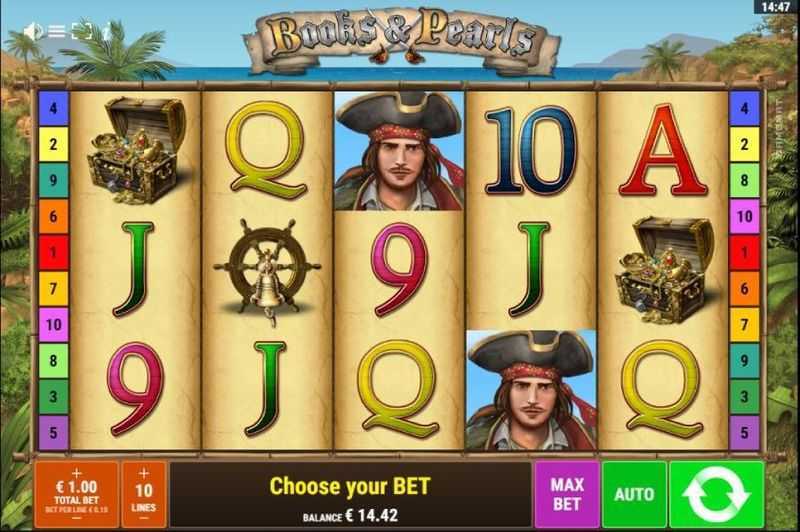The image size is (800, 532).
Task: Select payline 4 on the left column
Action: click(54, 108)
